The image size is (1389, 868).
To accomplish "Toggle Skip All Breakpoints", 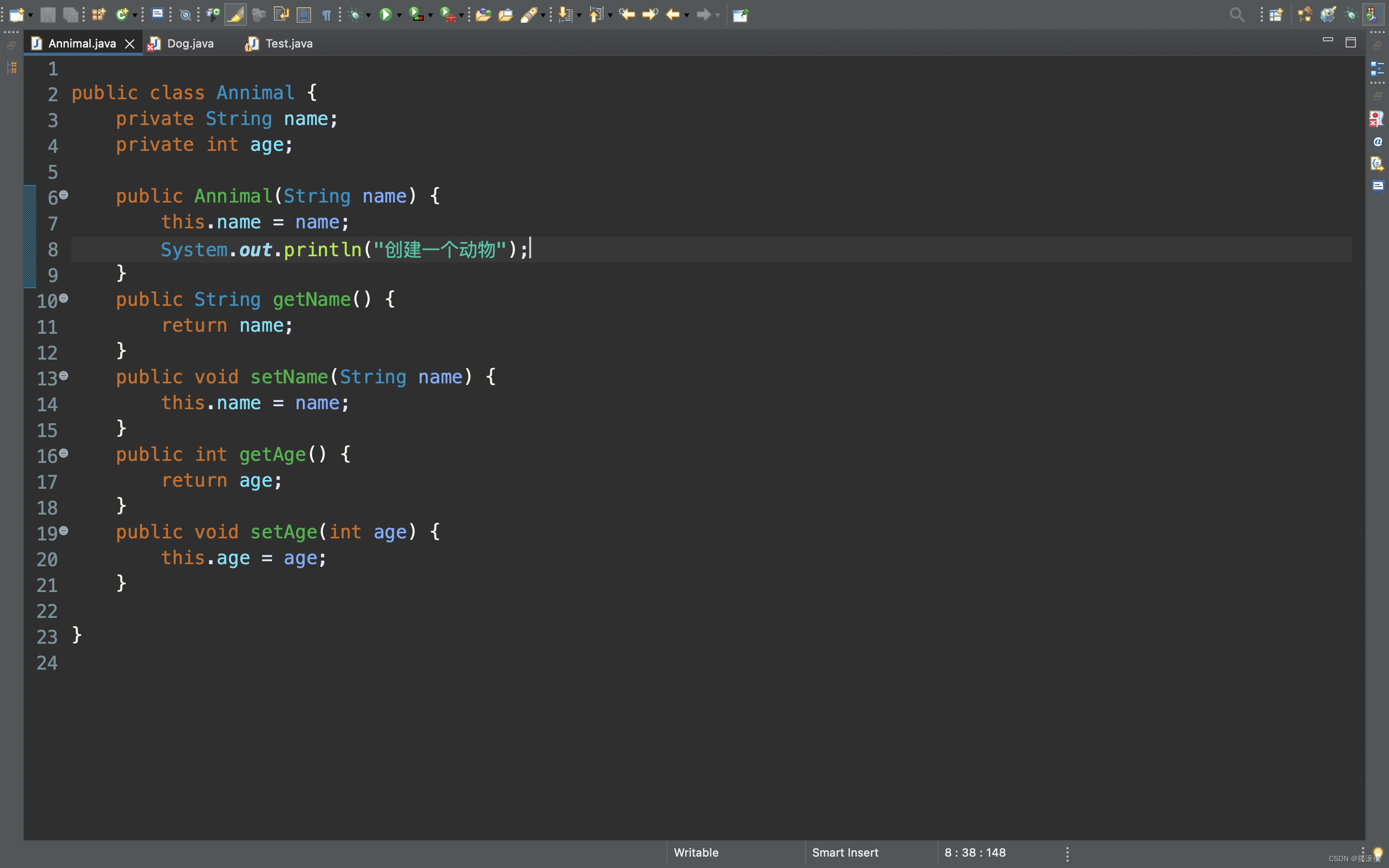I will point(185,15).
